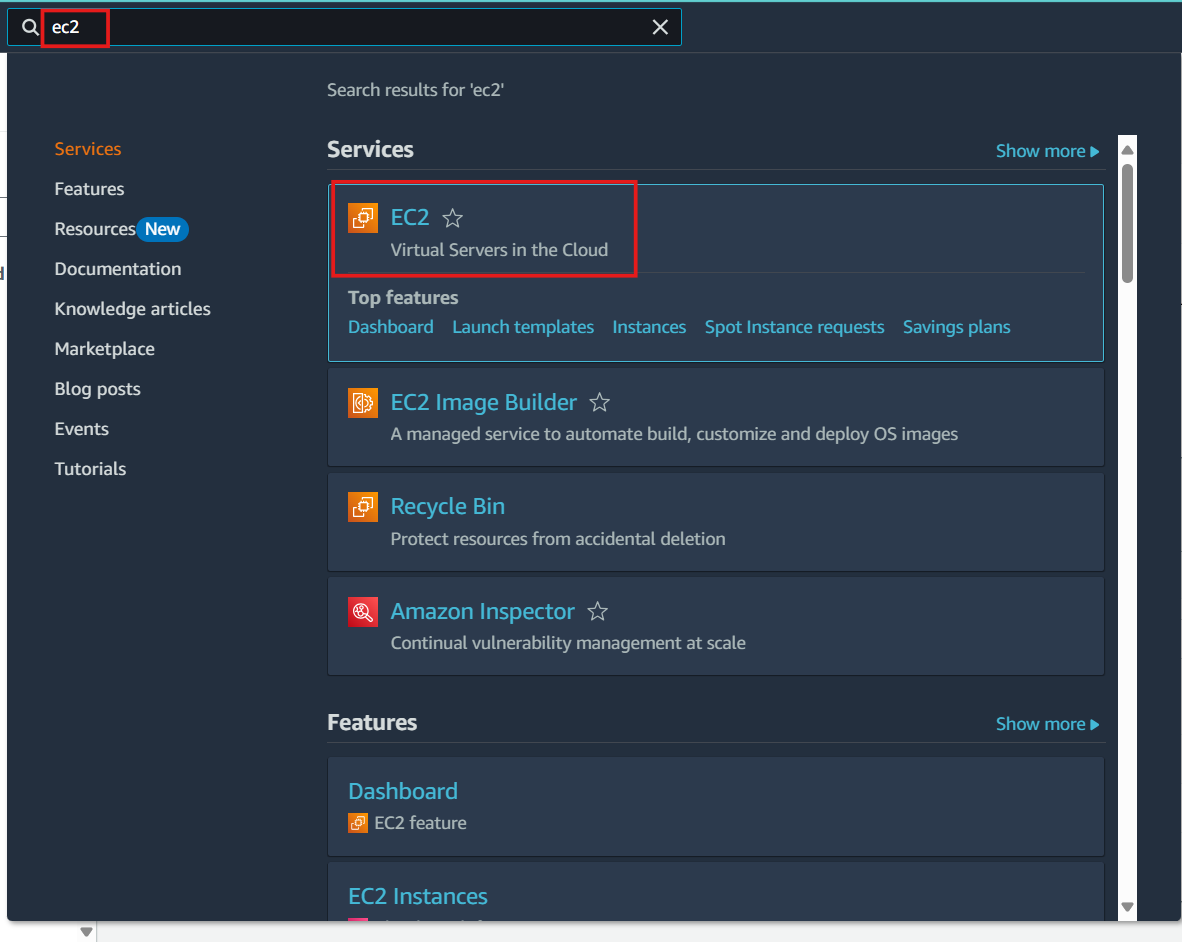Open Spot Instance requests link
This screenshot has width=1182, height=942.
(x=795, y=327)
